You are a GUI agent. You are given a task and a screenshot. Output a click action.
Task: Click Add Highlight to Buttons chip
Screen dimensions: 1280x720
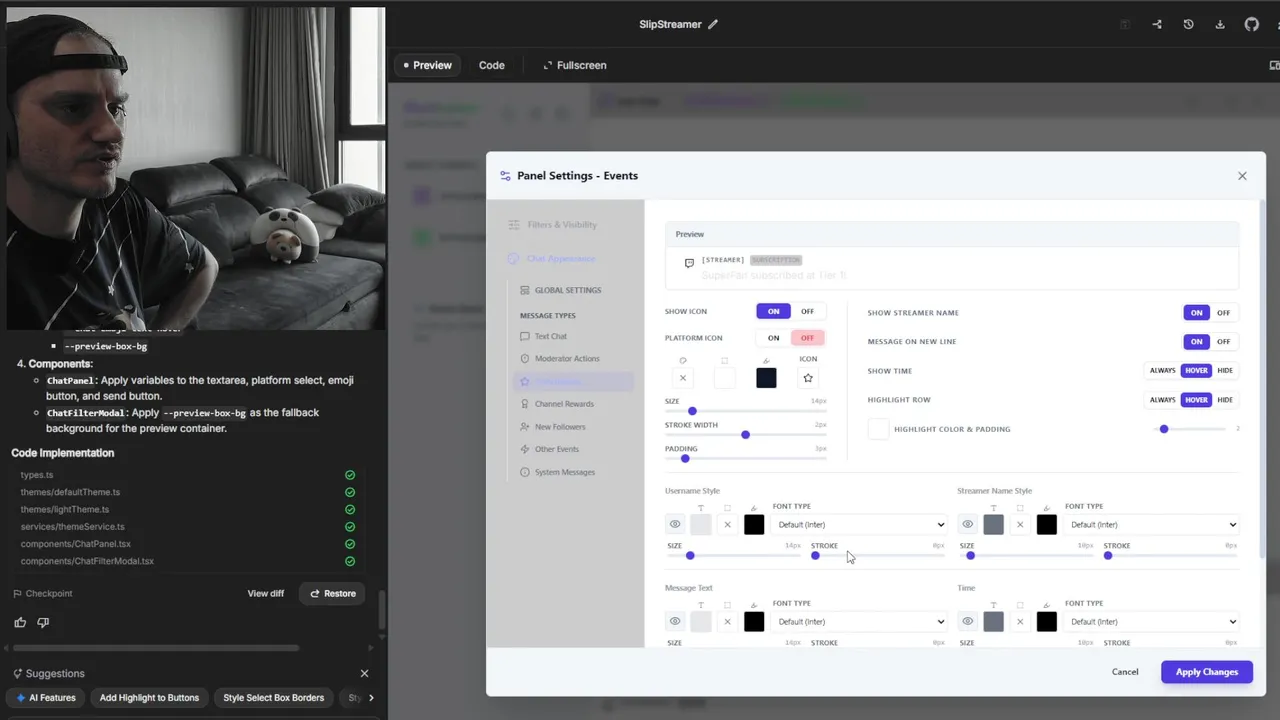point(149,698)
